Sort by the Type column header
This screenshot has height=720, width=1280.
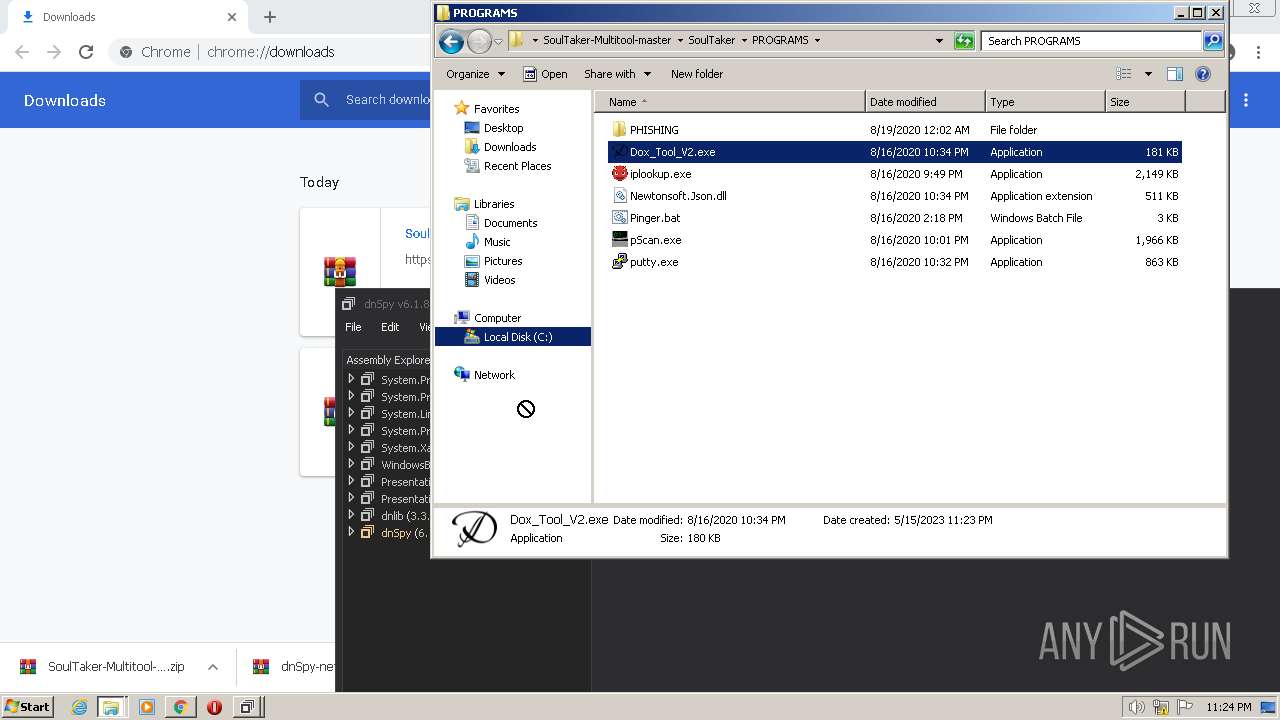pyautogui.click(x=1045, y=102)
